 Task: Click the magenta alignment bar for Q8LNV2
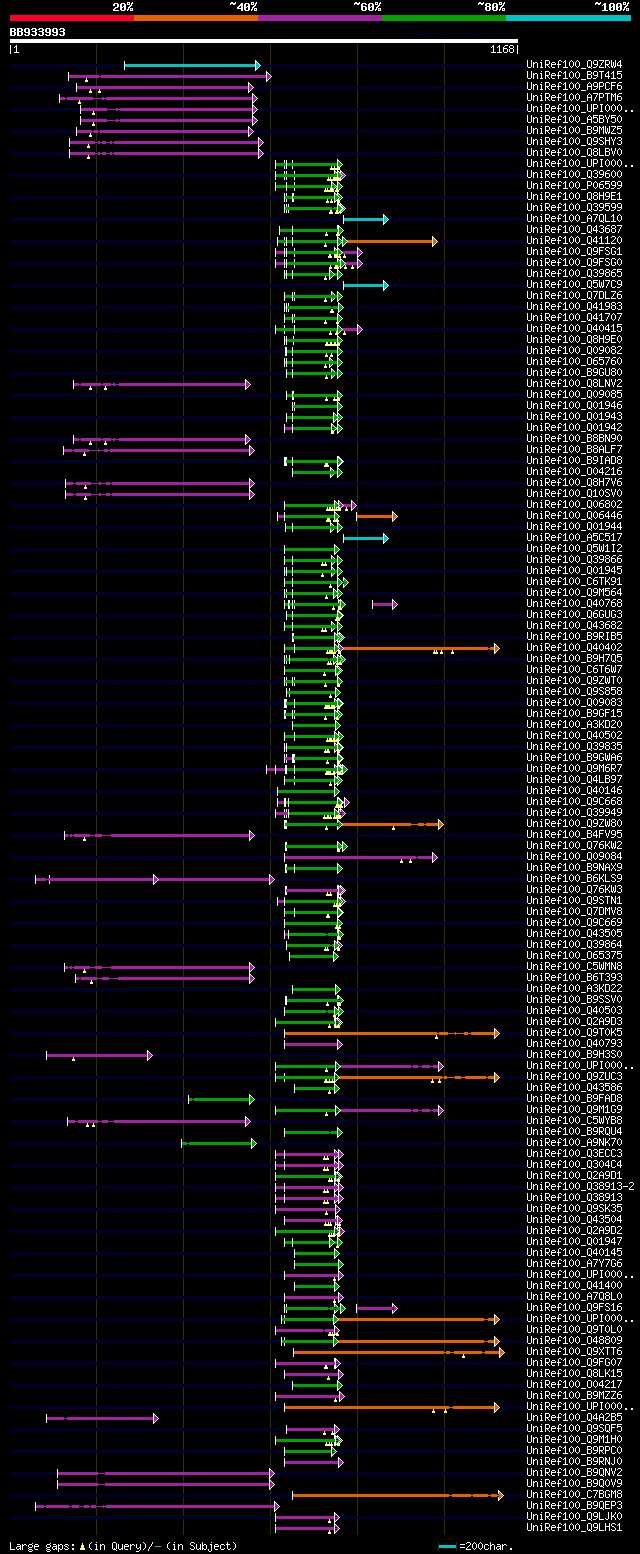tap(162, 384)
